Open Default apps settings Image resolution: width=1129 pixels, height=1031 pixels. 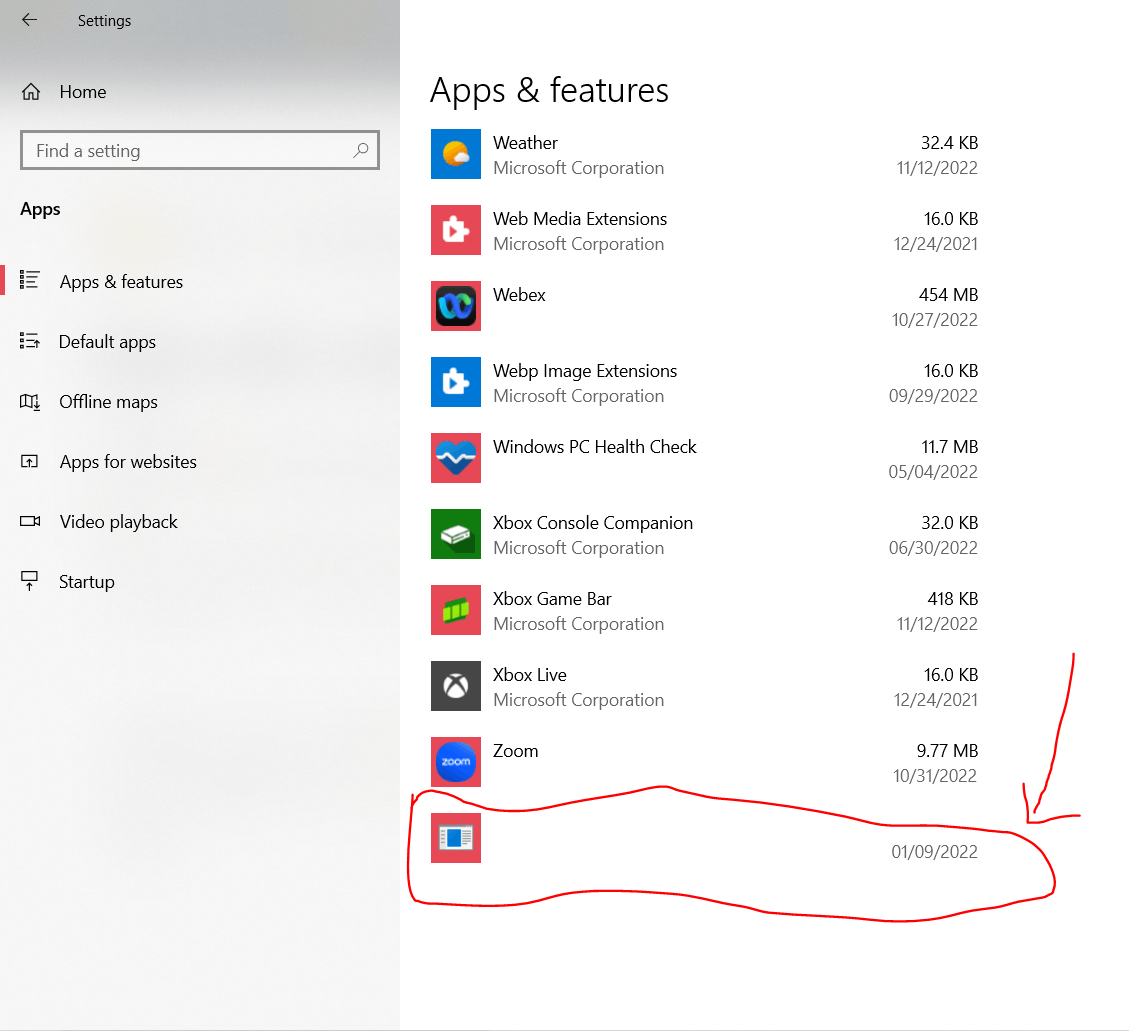107,342
